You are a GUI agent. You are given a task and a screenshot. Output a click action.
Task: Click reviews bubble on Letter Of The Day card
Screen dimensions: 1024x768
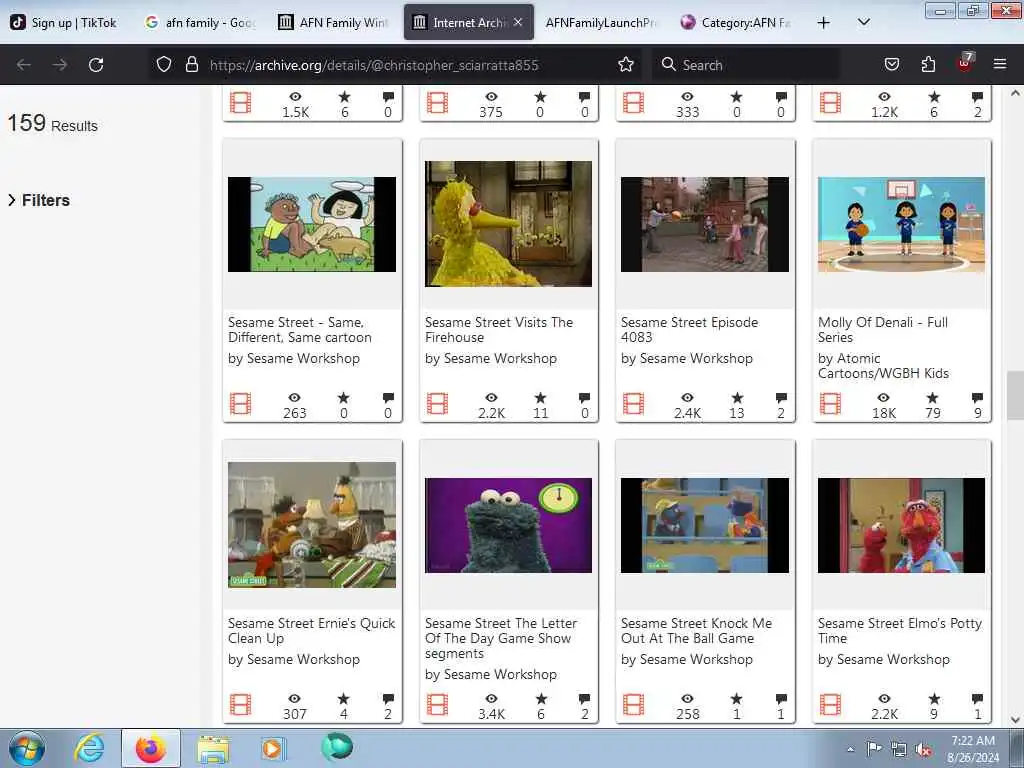point(584,699)
